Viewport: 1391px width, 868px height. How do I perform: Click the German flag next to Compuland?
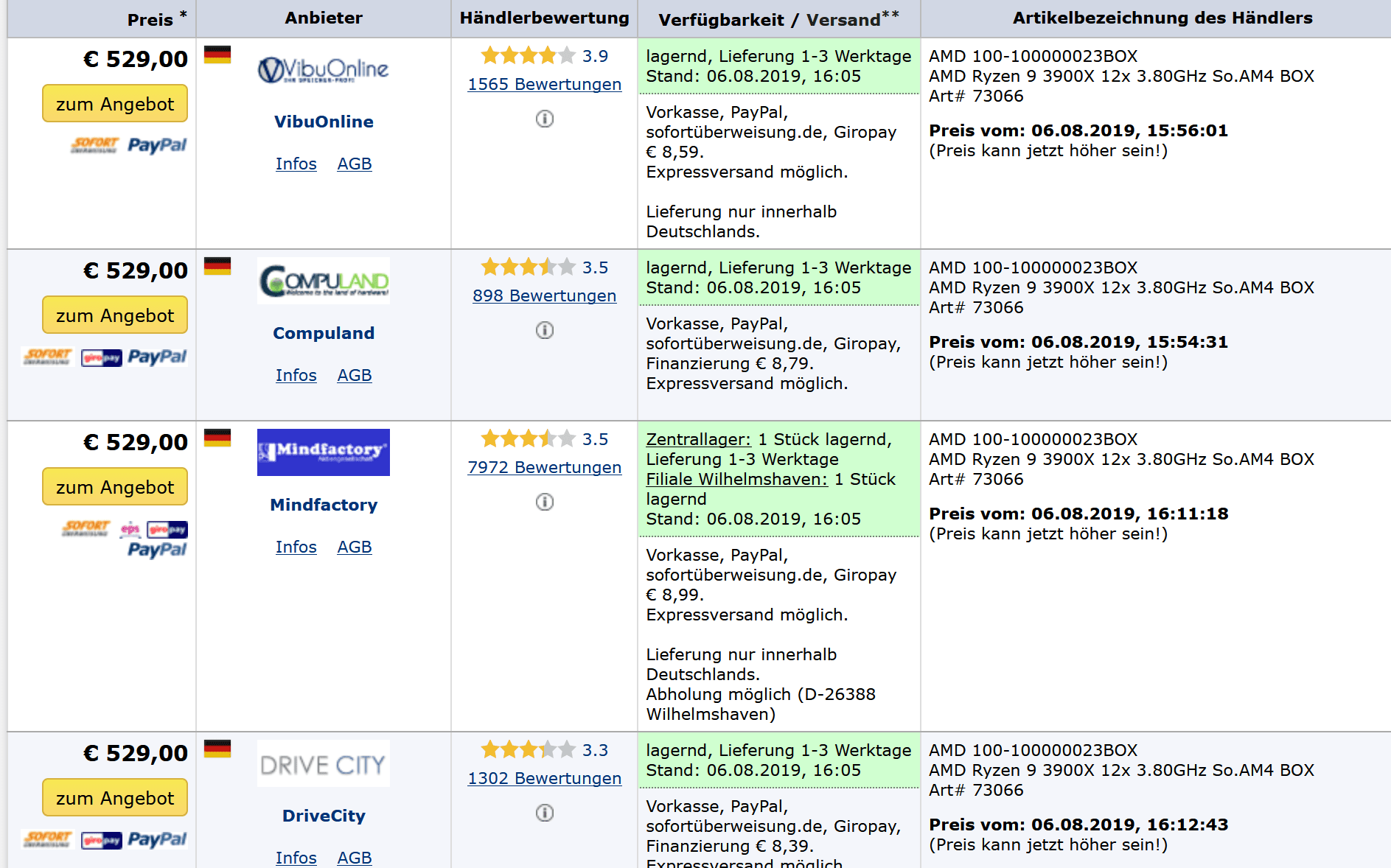pyautogui.click(x=217, y=266)
